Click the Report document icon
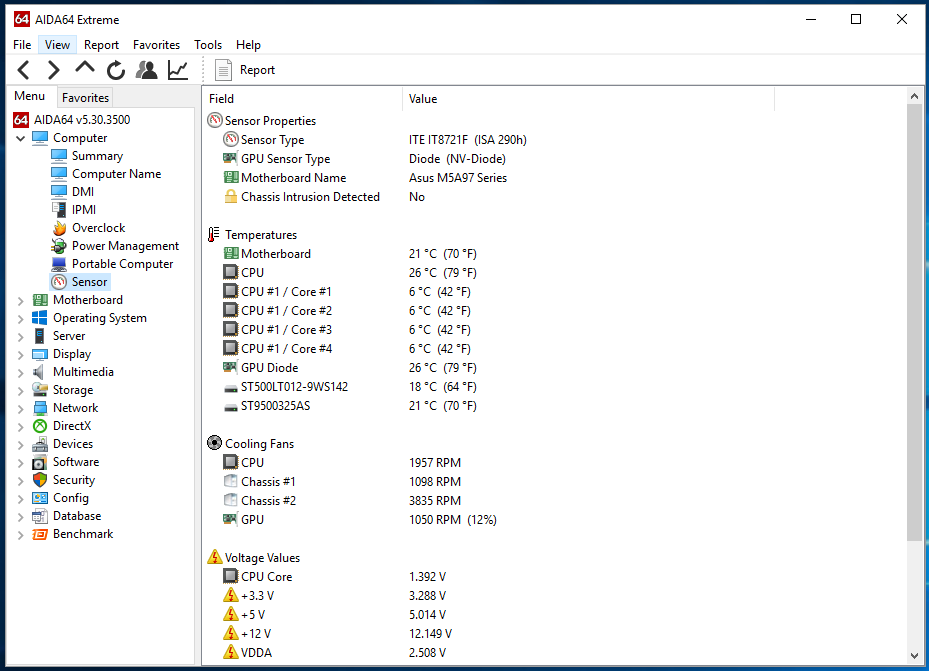This screenshot has height=671, width=929. click(223, 70)
